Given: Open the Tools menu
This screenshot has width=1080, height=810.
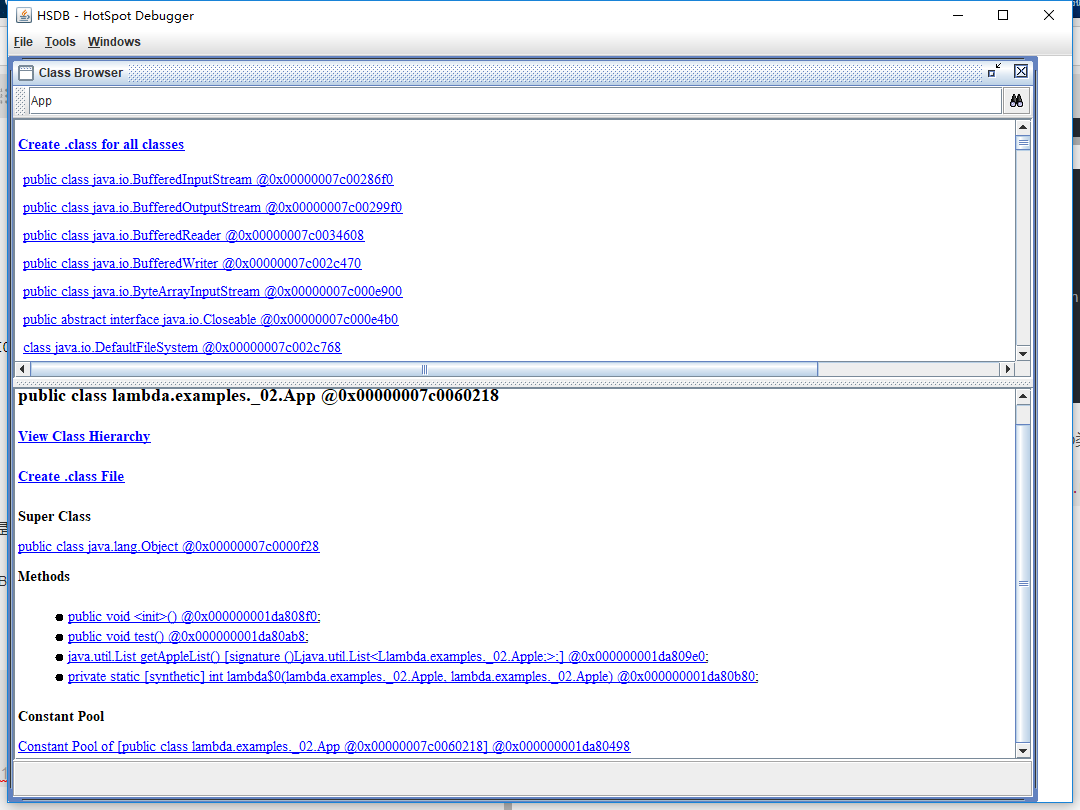Looking at the screenshot, I should click(x=60, y=42).
